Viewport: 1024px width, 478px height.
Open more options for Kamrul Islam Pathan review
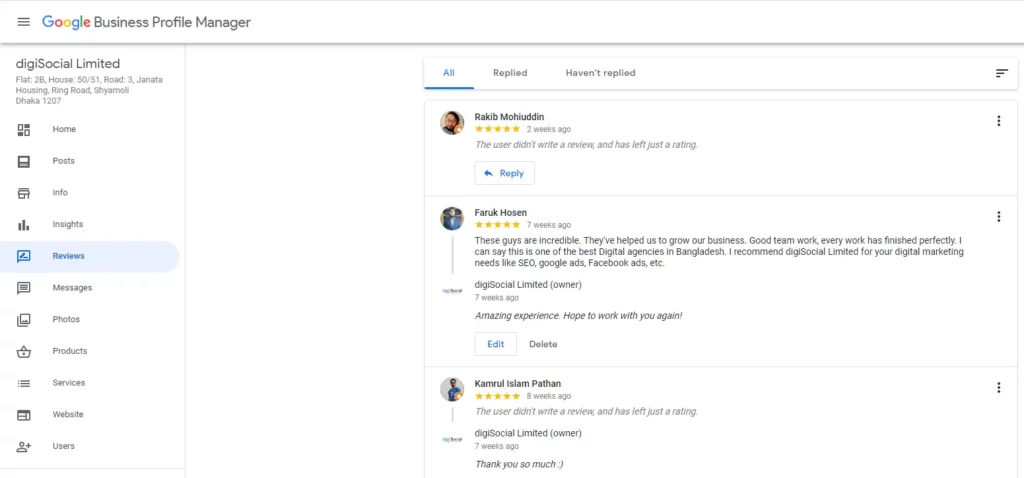coord(999,388)
